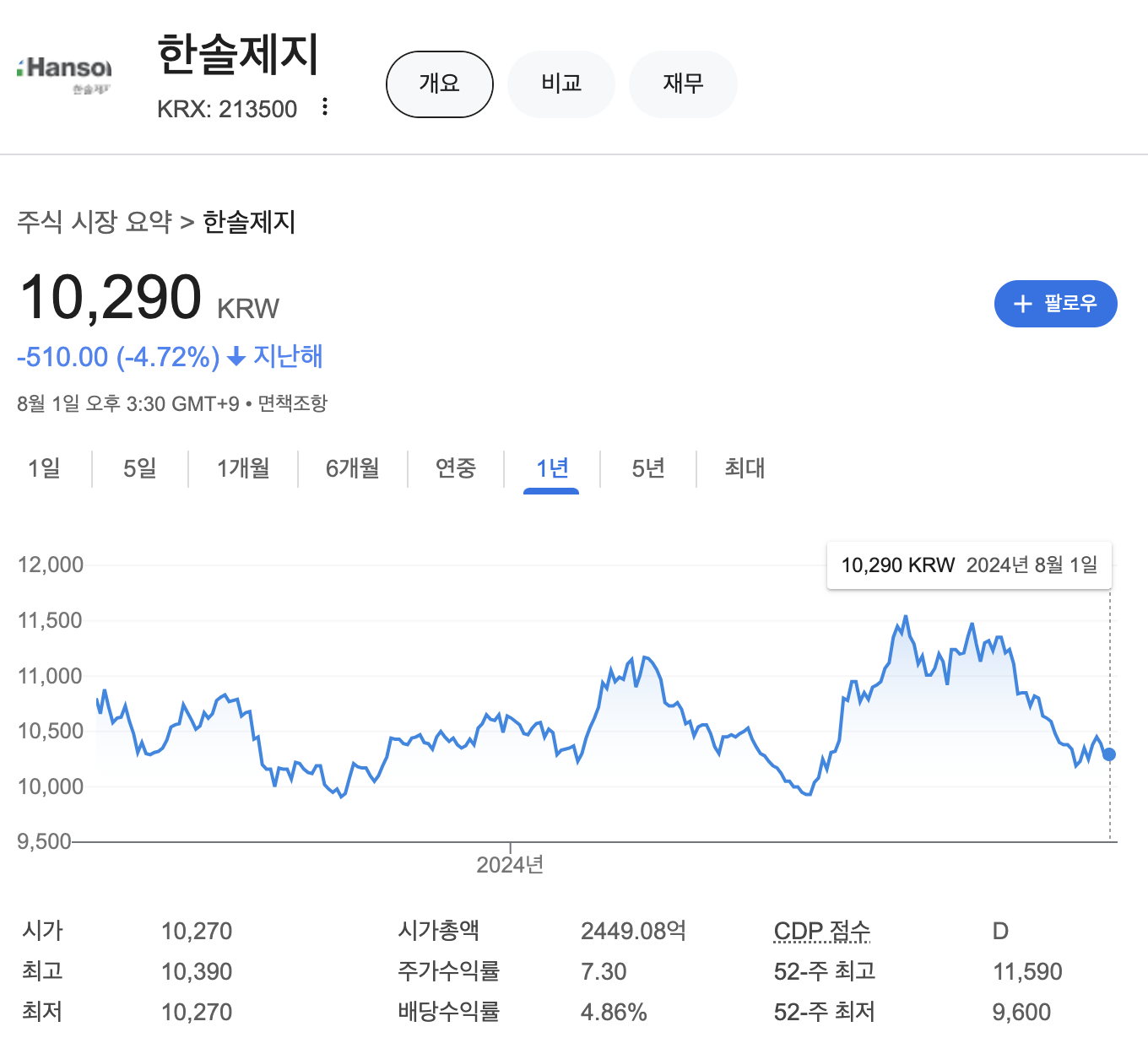Go to 주식 시장 요약 breadcrumb
Viewport: 1148px width, 1043px height.
click(x=95, y=222)
